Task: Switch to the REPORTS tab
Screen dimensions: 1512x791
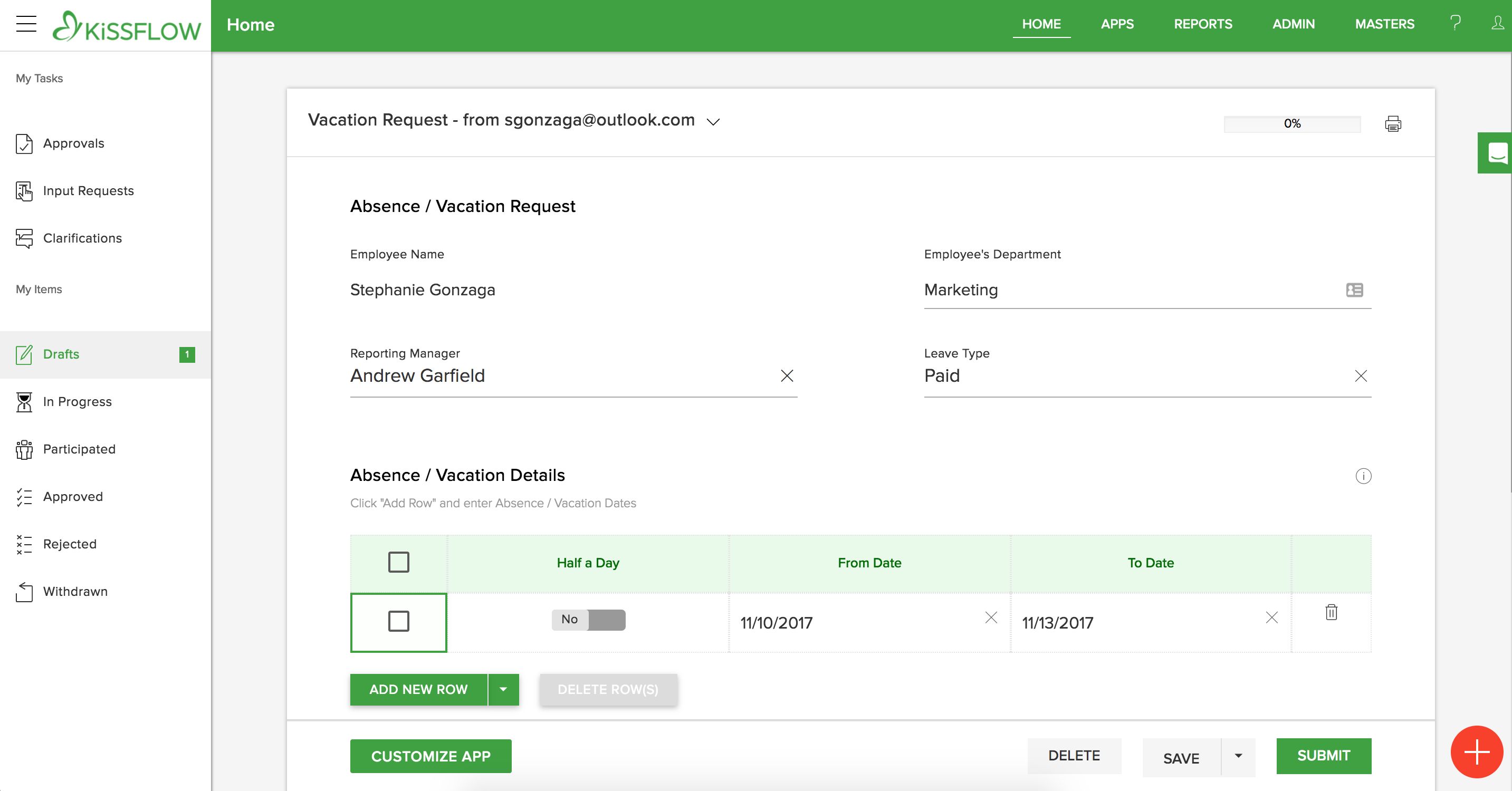Action: [1203, 24]
